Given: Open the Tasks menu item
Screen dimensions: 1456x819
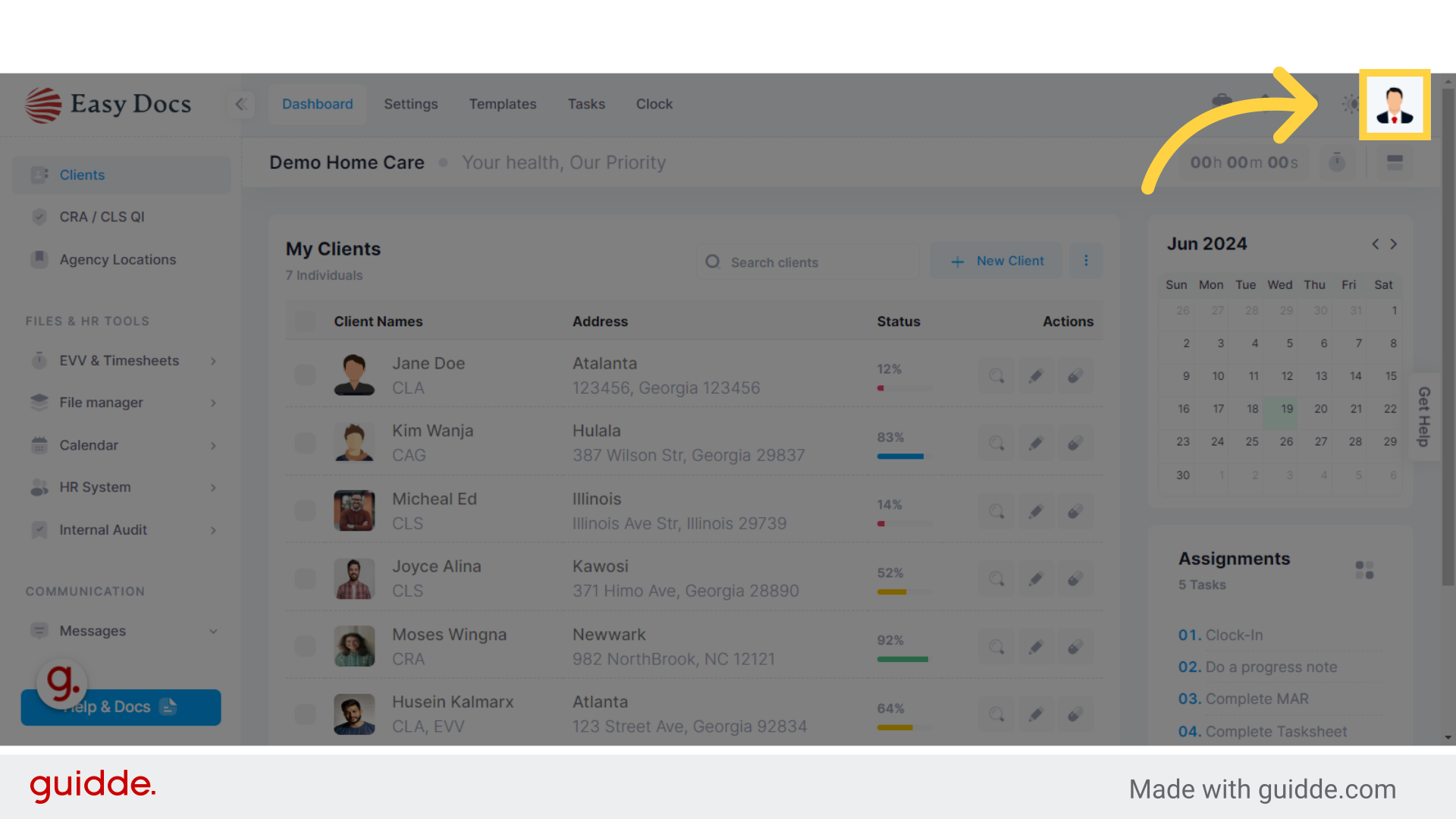Looking at the screenshot, I should 586,104.
